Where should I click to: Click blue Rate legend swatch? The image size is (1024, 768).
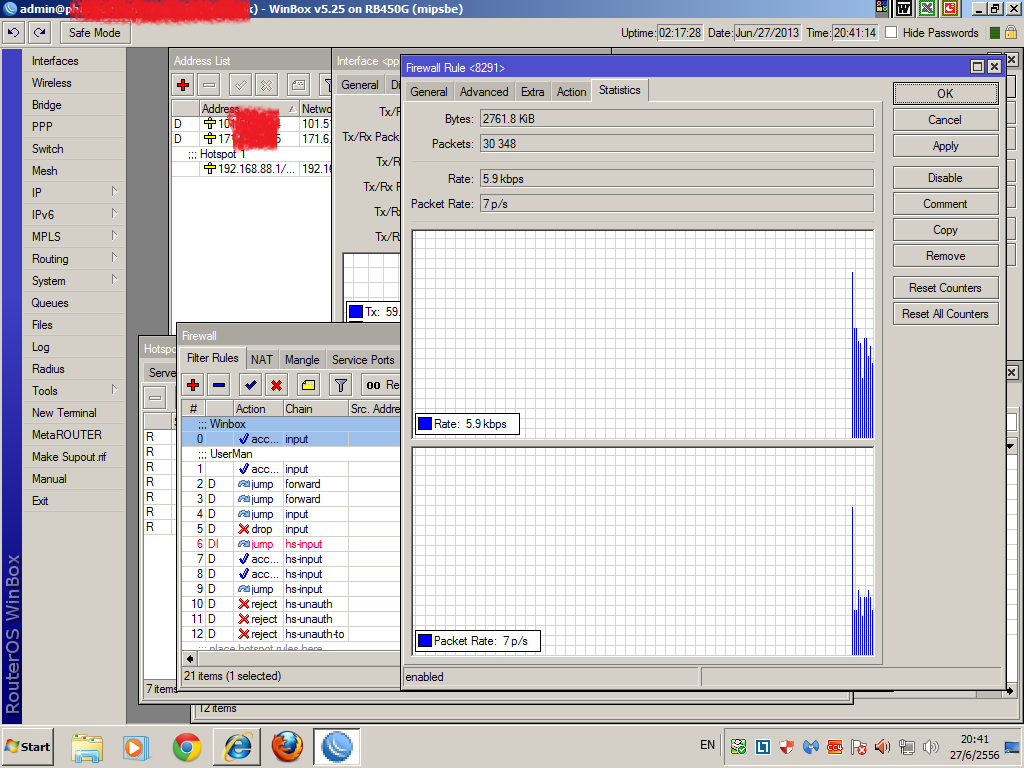coord(424,424)
